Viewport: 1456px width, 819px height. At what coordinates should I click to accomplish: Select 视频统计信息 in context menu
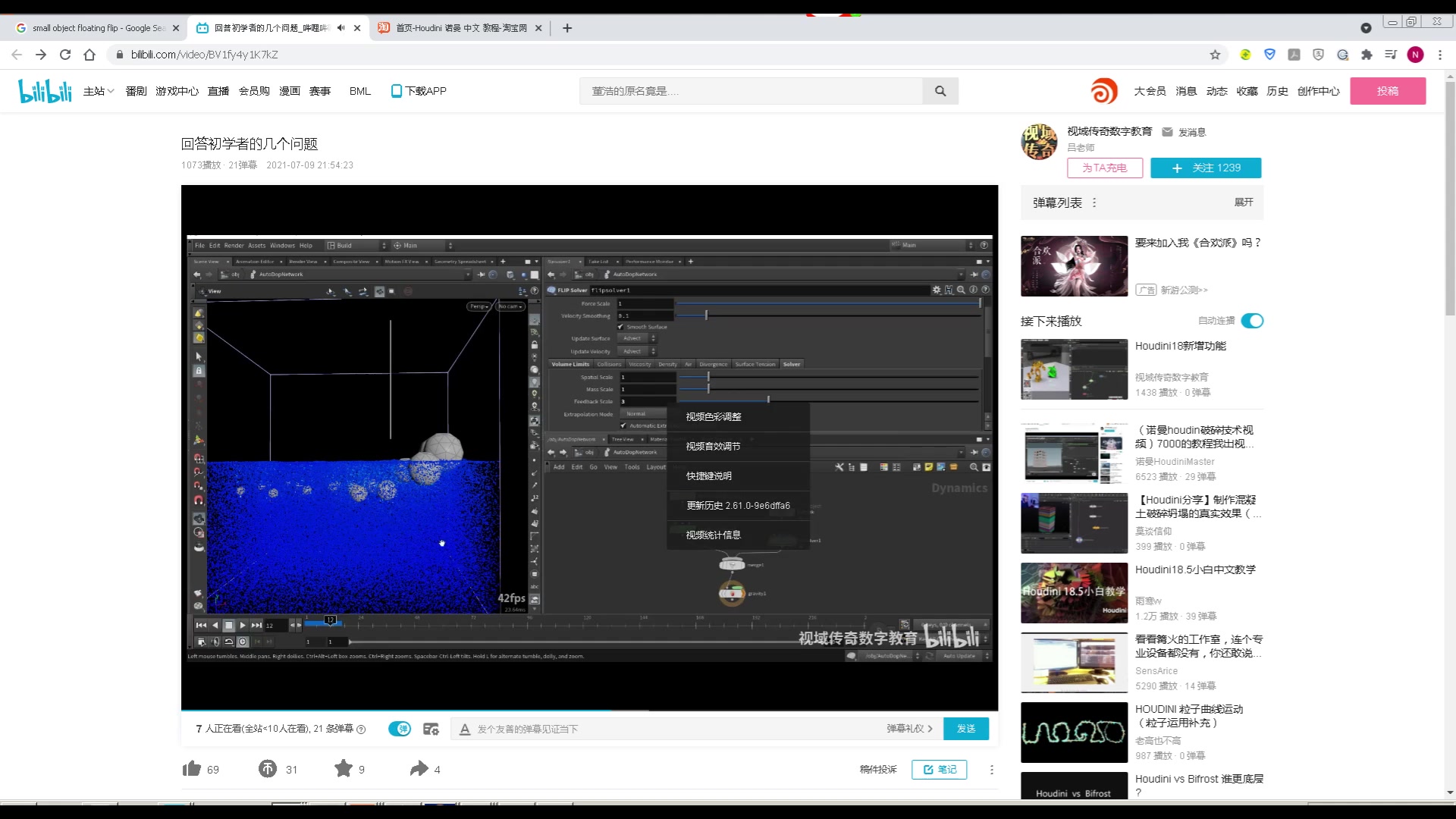click(x=738, y=535)
